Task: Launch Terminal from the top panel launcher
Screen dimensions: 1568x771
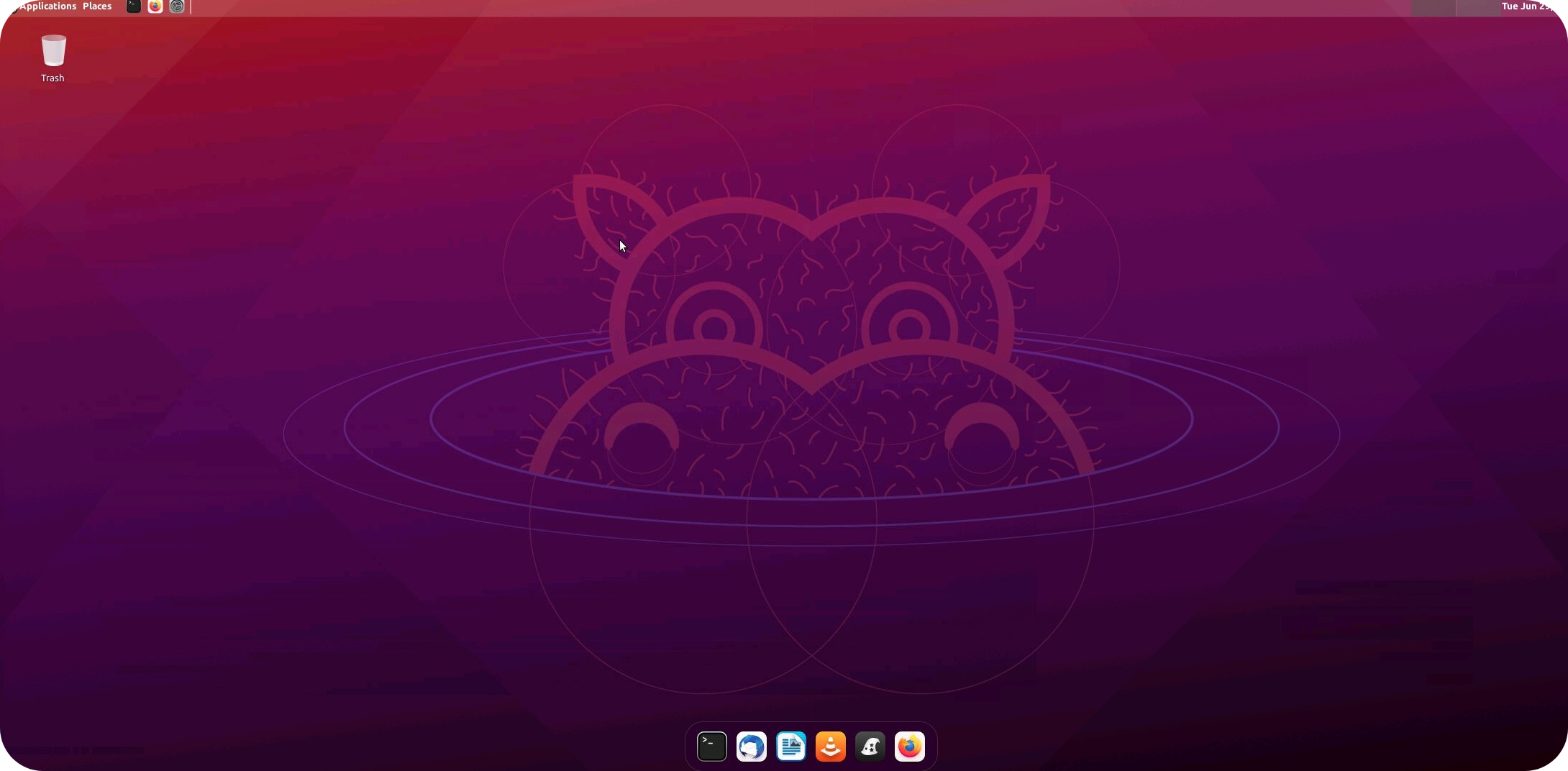Action: point(134,6)
